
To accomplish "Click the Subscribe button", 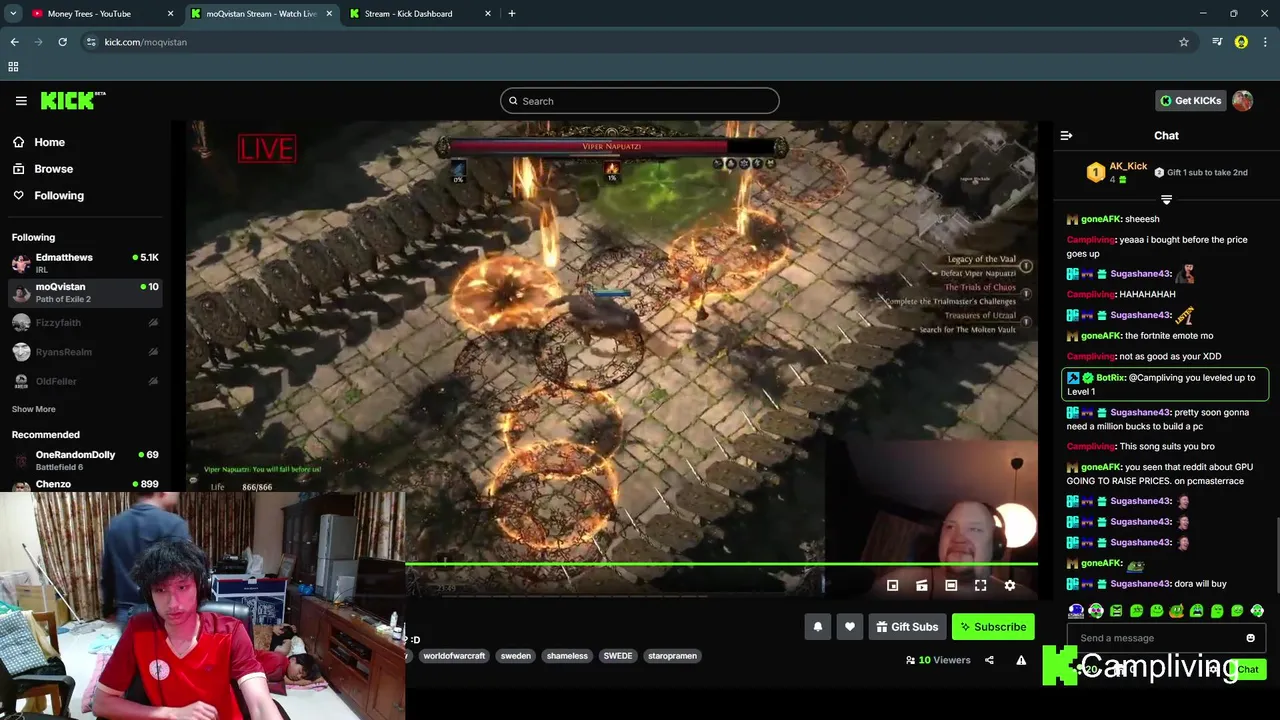I will point(993,627).
